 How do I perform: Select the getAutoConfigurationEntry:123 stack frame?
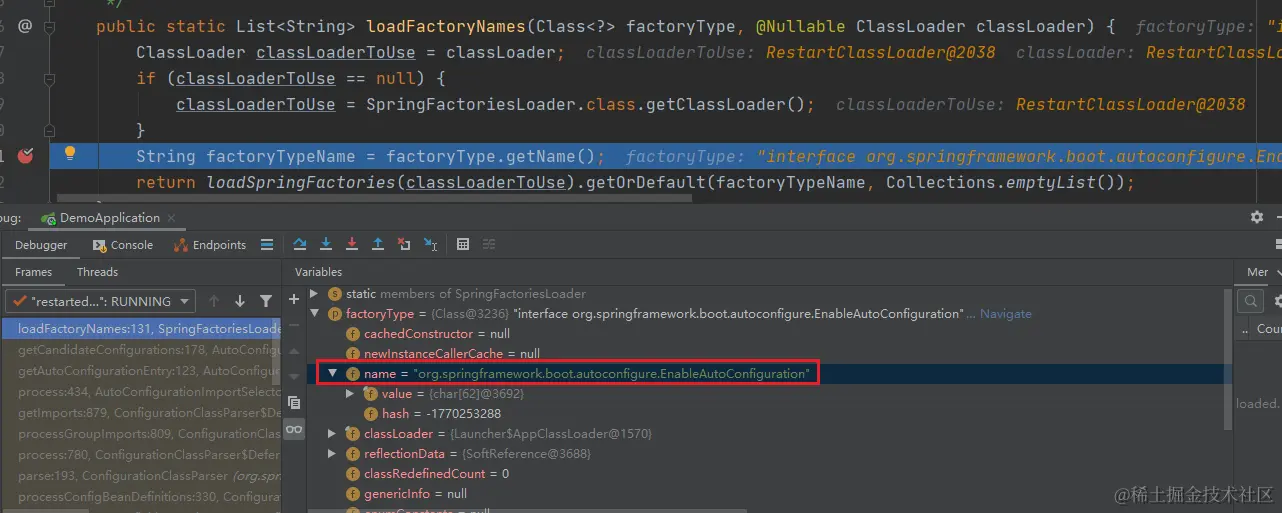(x=141, y=371)
